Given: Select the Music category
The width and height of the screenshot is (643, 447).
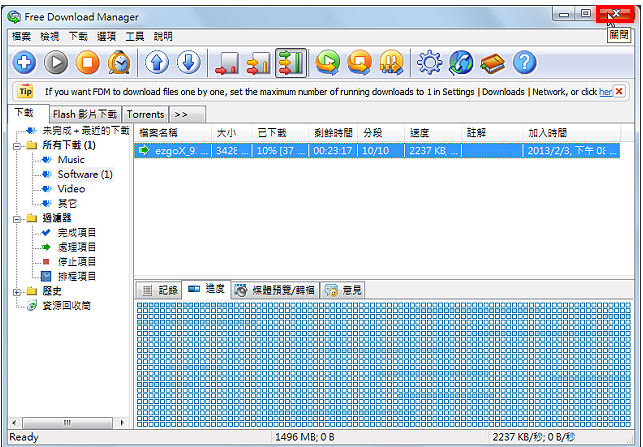Looking at the screenshot, I should [71, 160].
